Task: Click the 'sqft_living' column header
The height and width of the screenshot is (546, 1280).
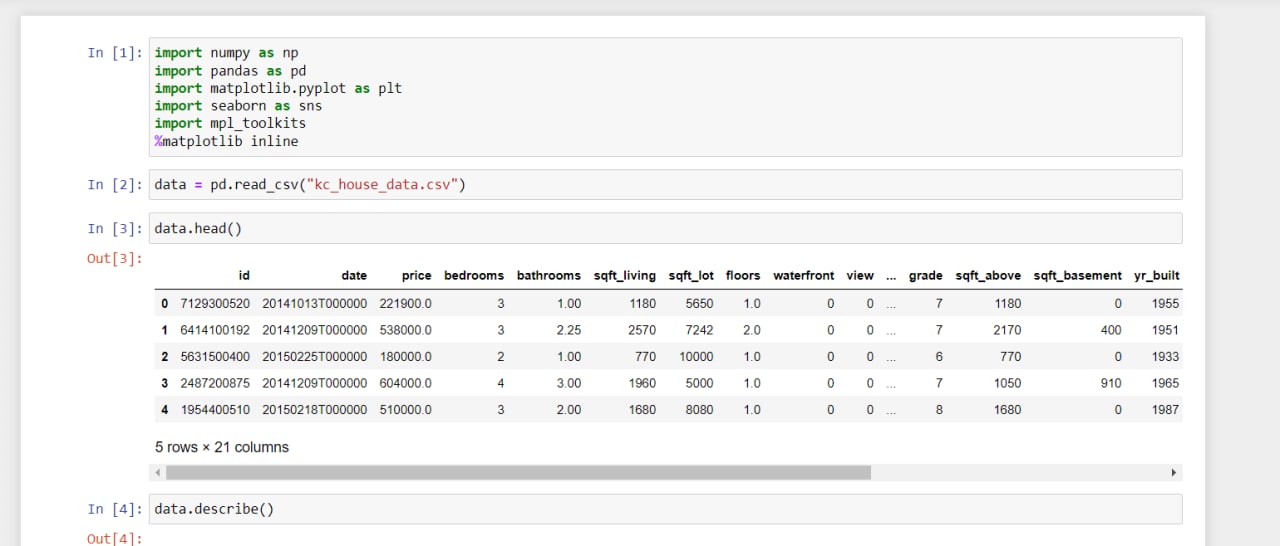Action: tap(625, 275)
